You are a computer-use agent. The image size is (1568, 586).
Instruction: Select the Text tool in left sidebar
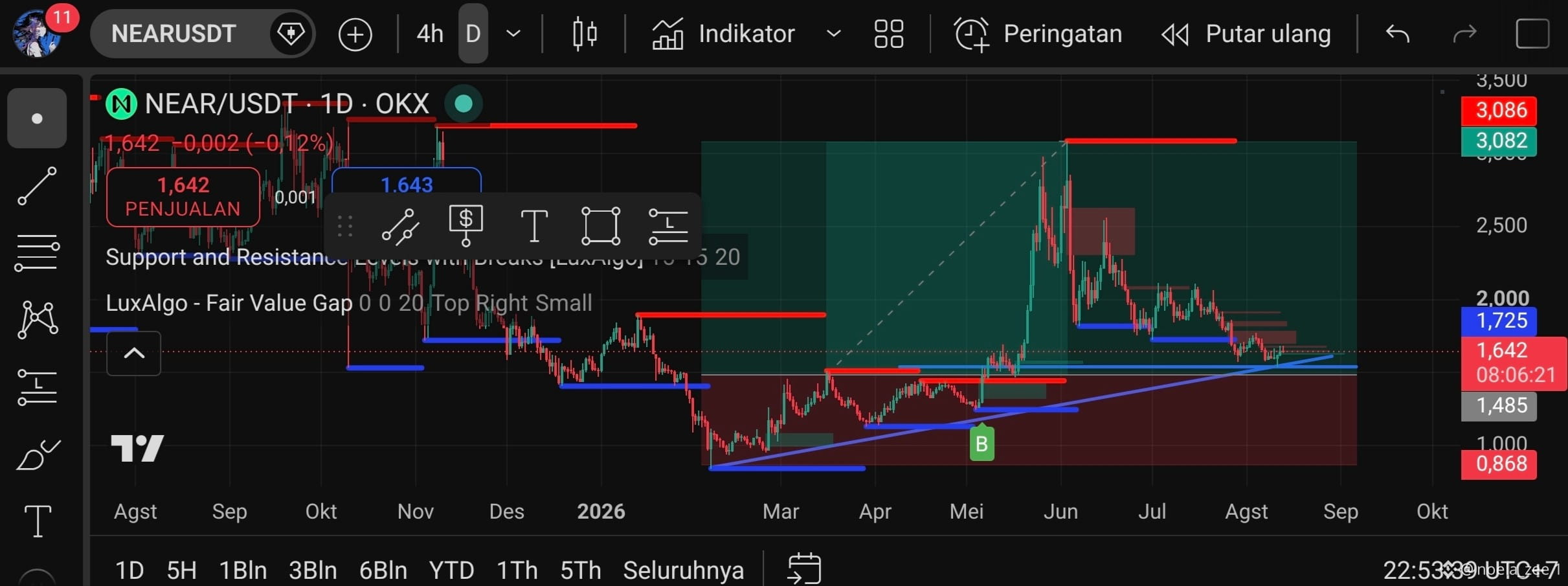38,521
